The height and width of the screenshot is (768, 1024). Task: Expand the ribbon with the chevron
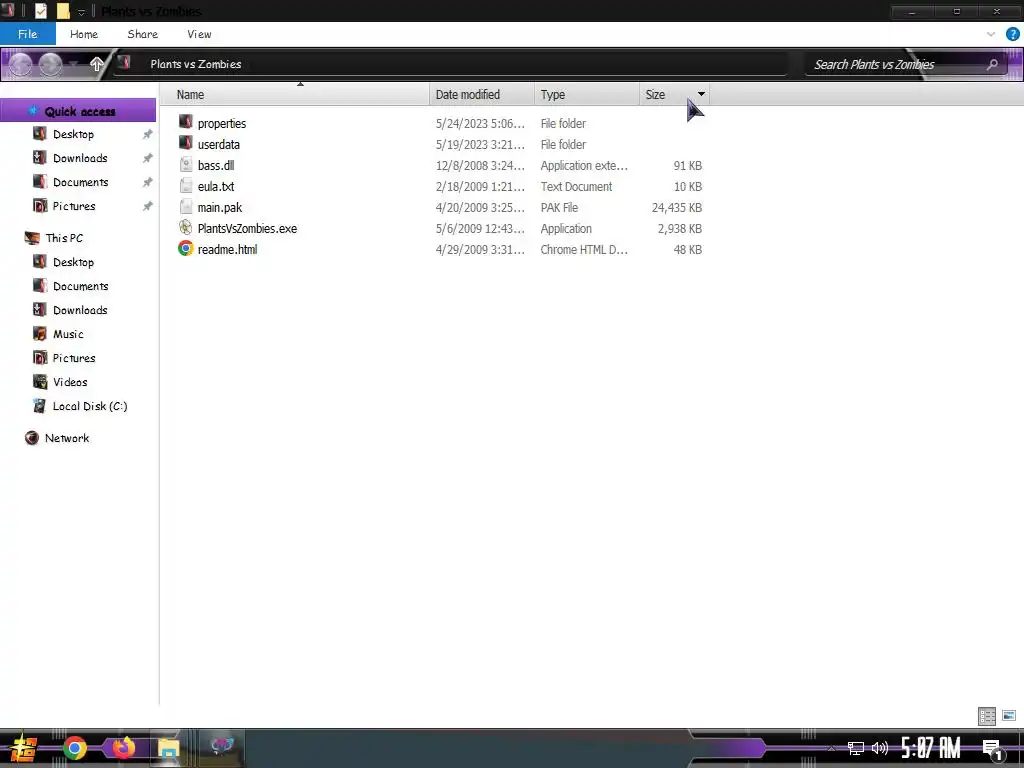(991, 34)
